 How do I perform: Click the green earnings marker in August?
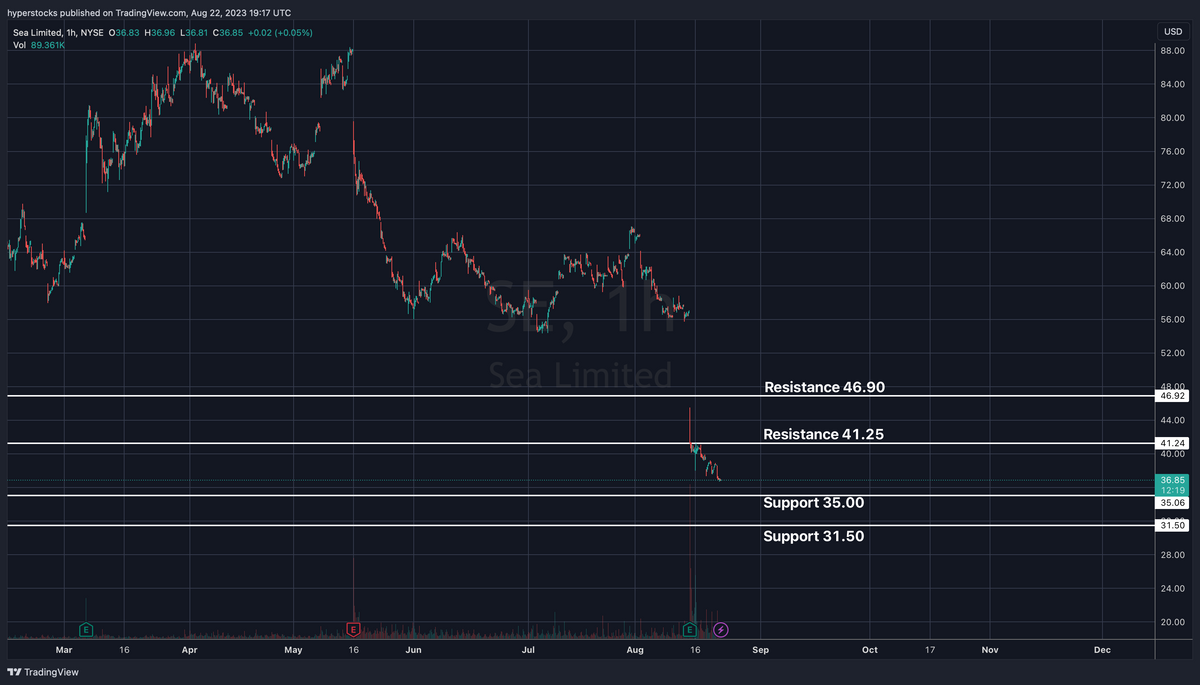point(690,629)
